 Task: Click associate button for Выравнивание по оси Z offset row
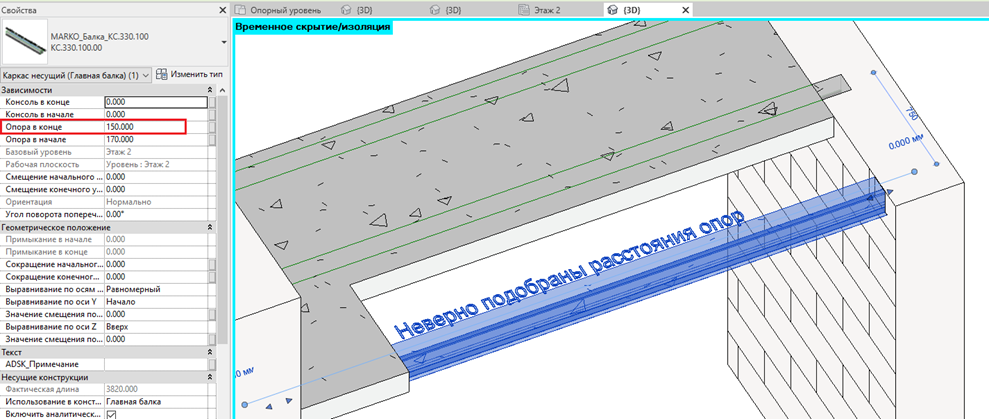213,339
